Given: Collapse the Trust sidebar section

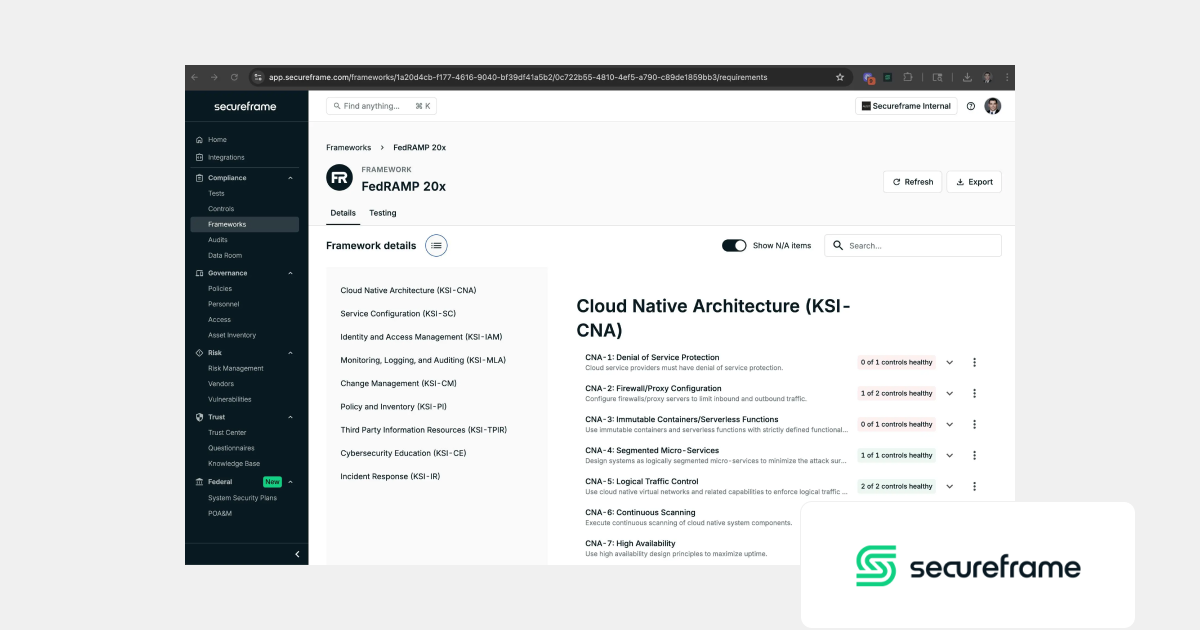Looking at the screenshot, I should (291, 417).
